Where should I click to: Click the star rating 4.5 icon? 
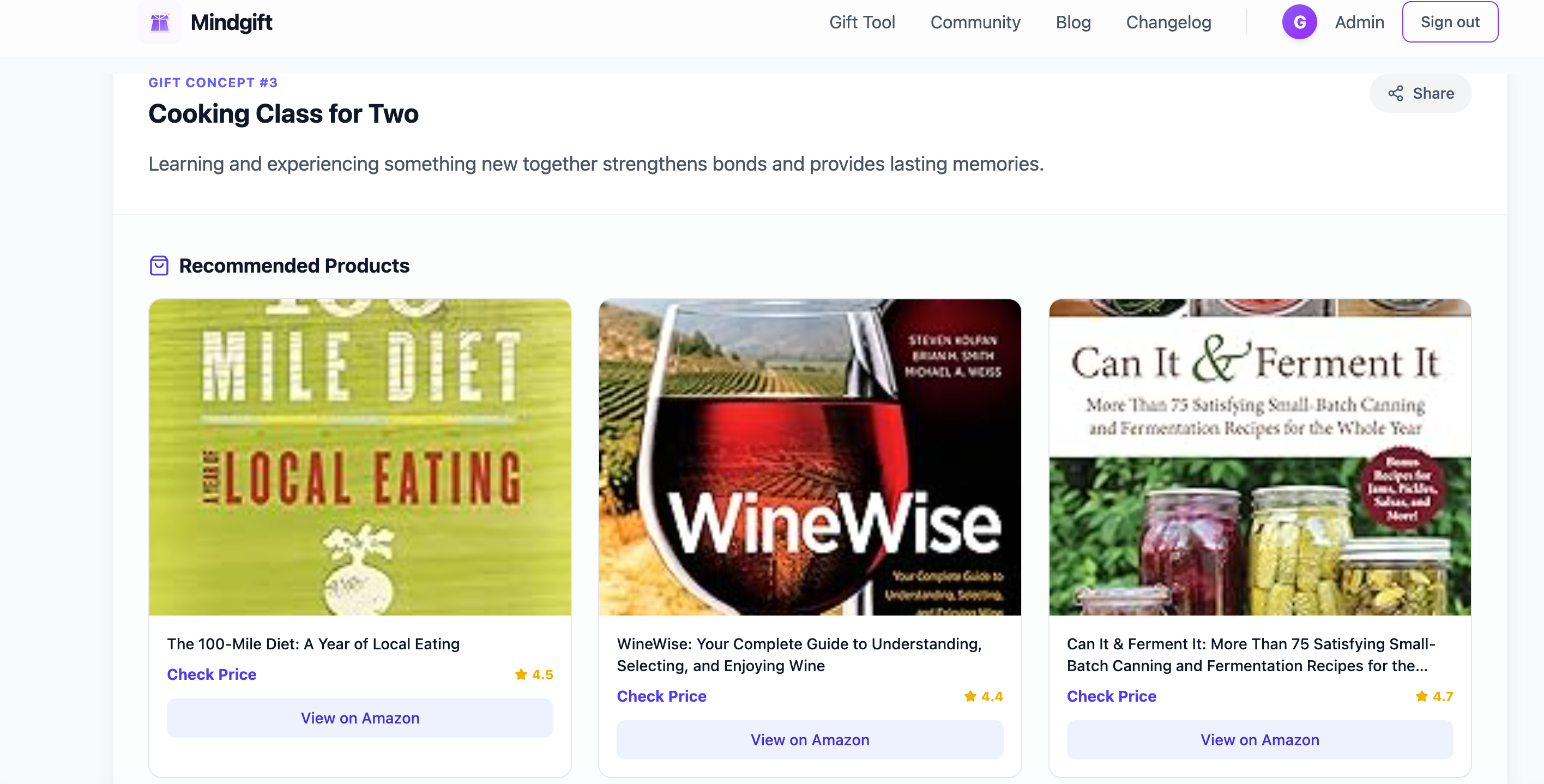tap(521, 674)
